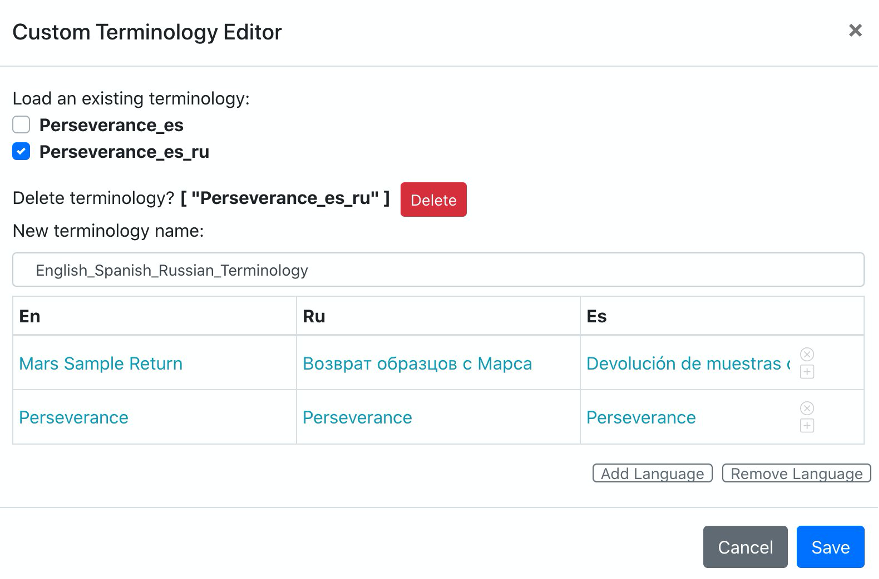Edit the Spanish Perseverance entry
Viewport: 879px width, 579px height.
pyautogui.click(x=641, y=417)
